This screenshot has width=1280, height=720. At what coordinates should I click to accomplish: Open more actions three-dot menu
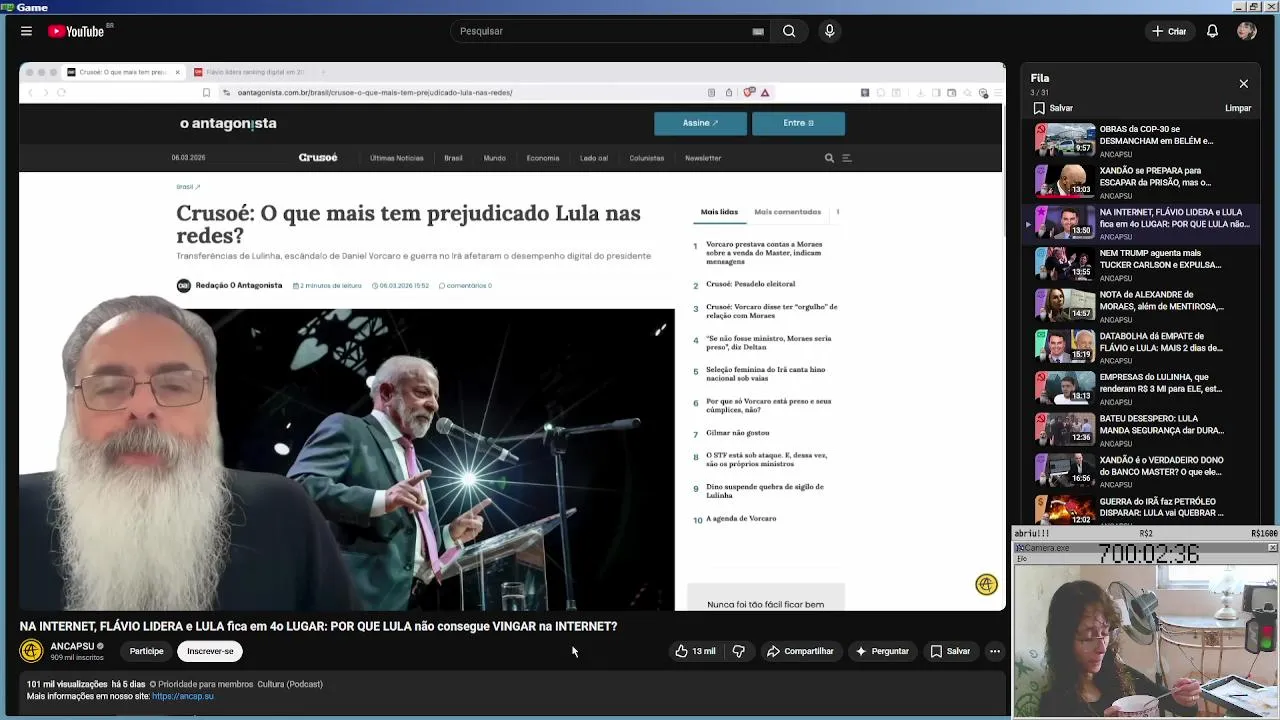995,651
